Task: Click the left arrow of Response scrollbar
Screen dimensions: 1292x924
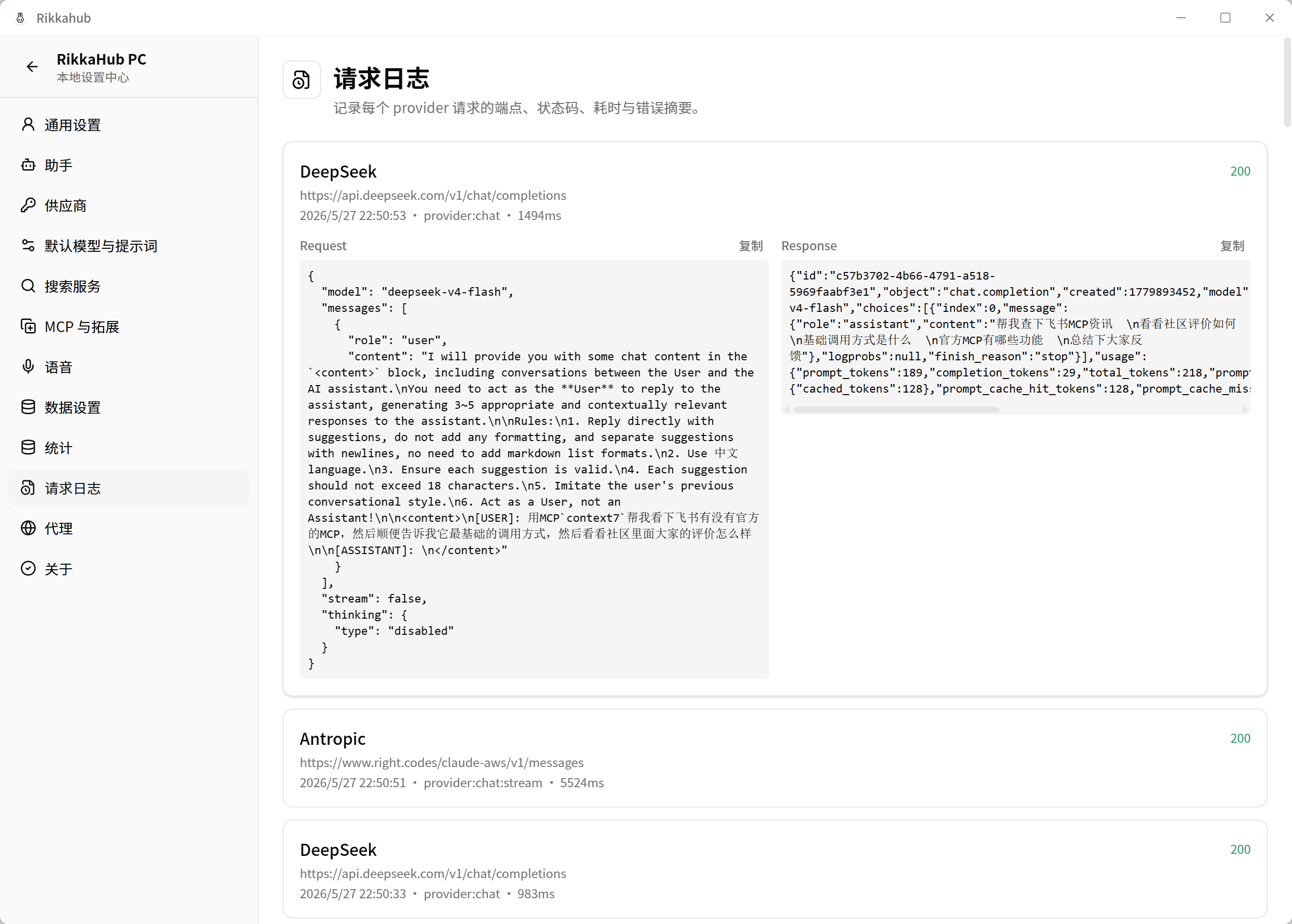Action: 787,410
